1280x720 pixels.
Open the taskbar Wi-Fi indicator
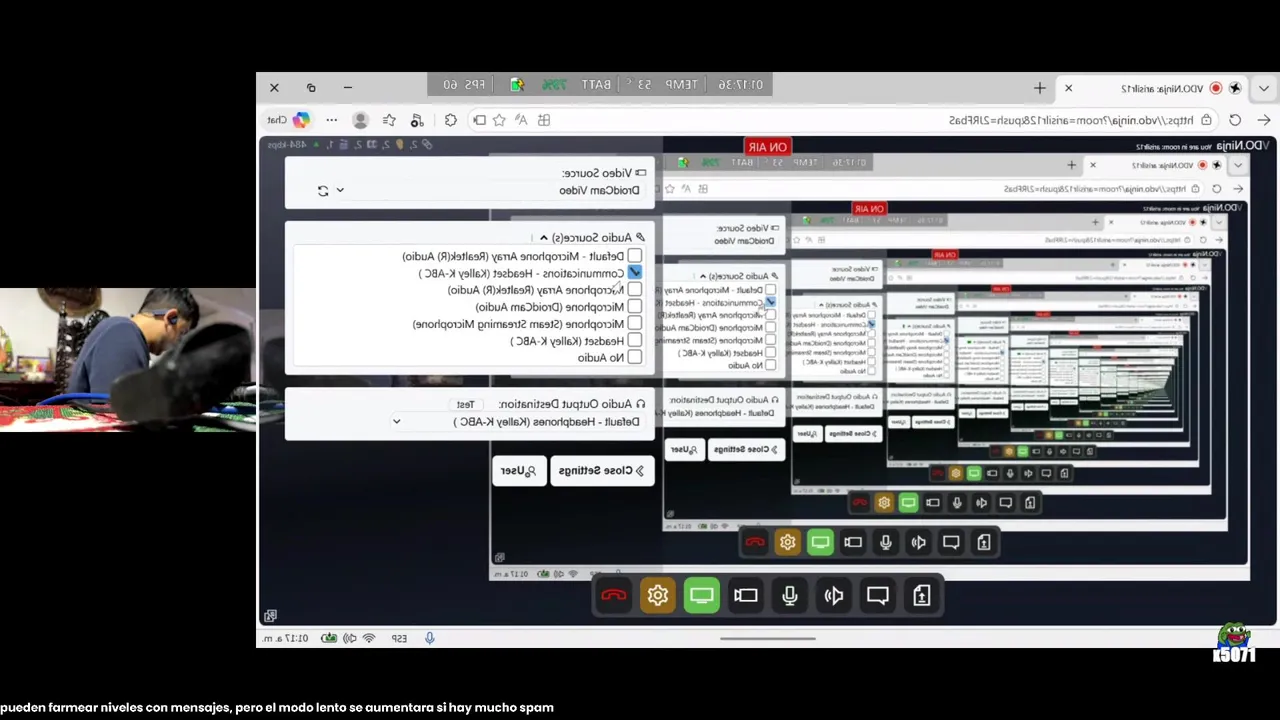pos(369,638)
